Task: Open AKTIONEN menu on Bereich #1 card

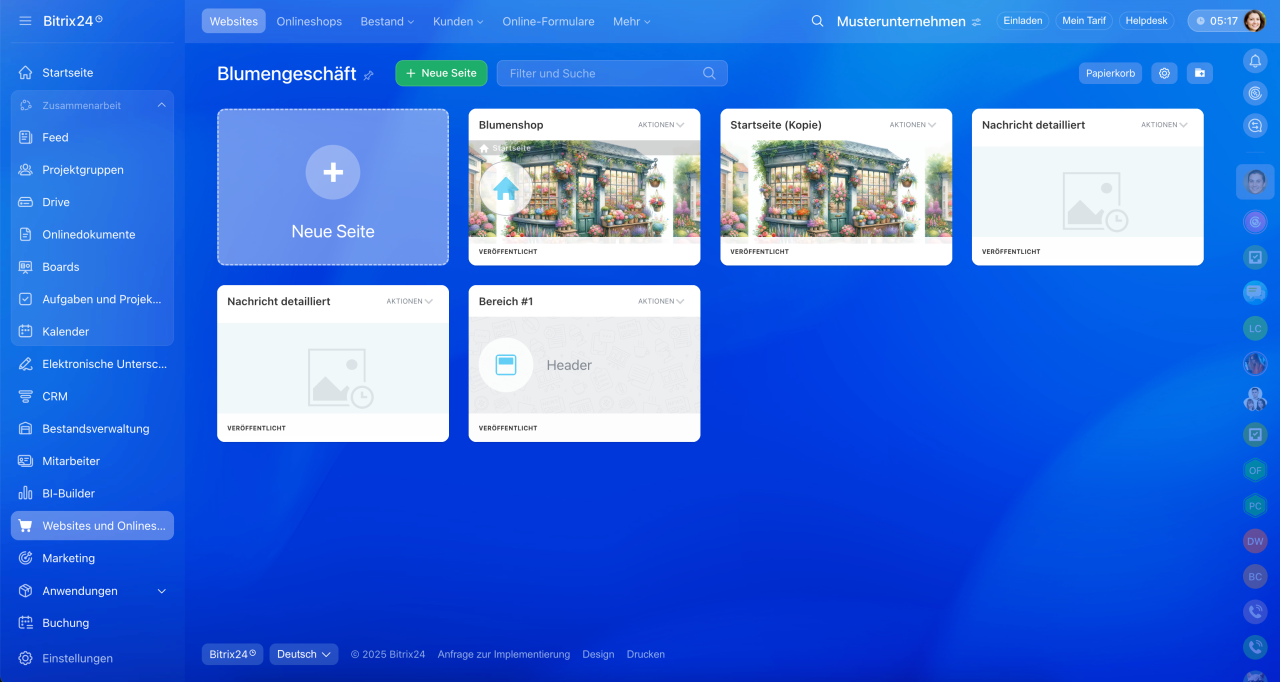Action: click(661, 301)
